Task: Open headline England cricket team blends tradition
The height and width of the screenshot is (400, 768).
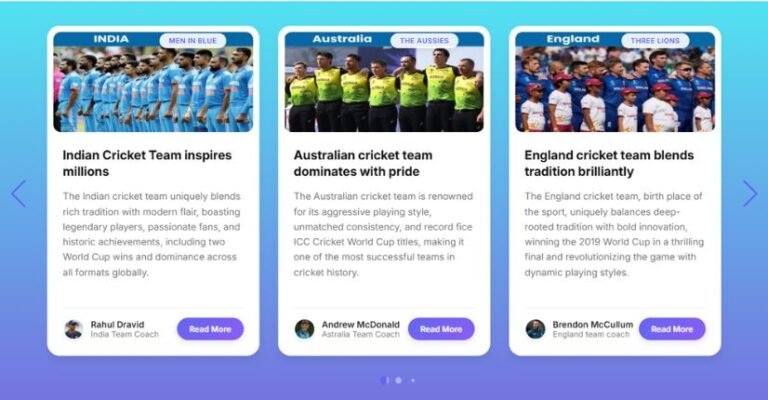Action: 609,163
